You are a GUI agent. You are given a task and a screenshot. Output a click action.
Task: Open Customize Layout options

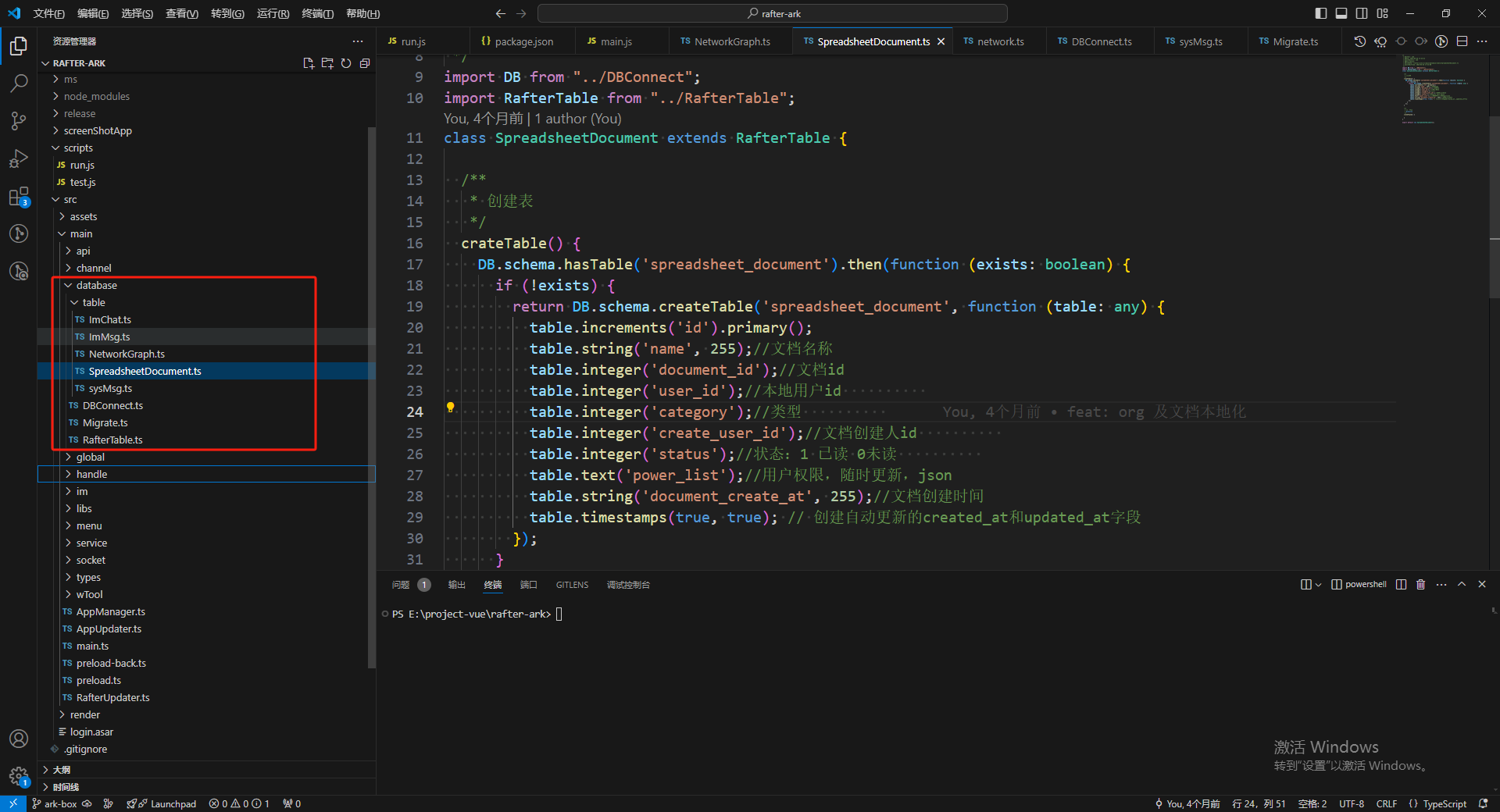(1383, 13)
